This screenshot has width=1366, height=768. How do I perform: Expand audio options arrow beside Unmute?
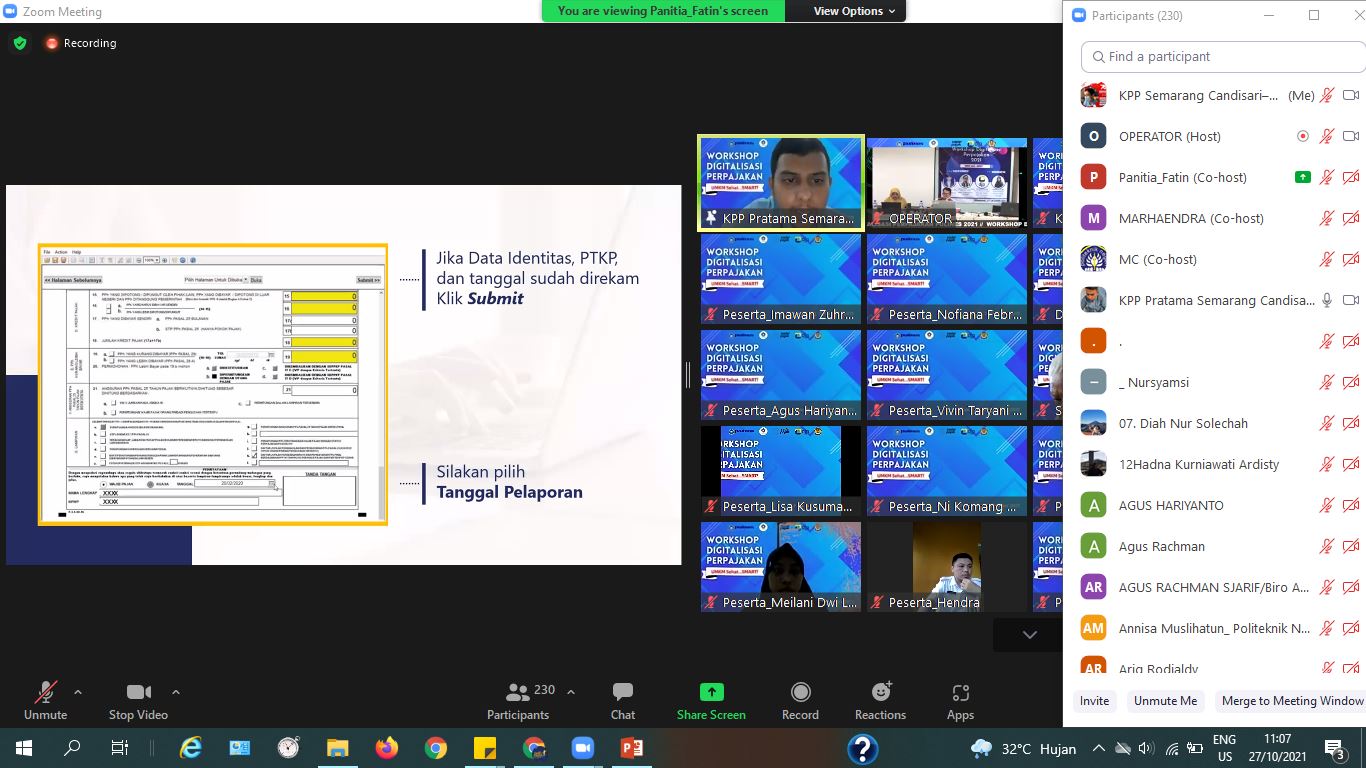coord(78,692)
